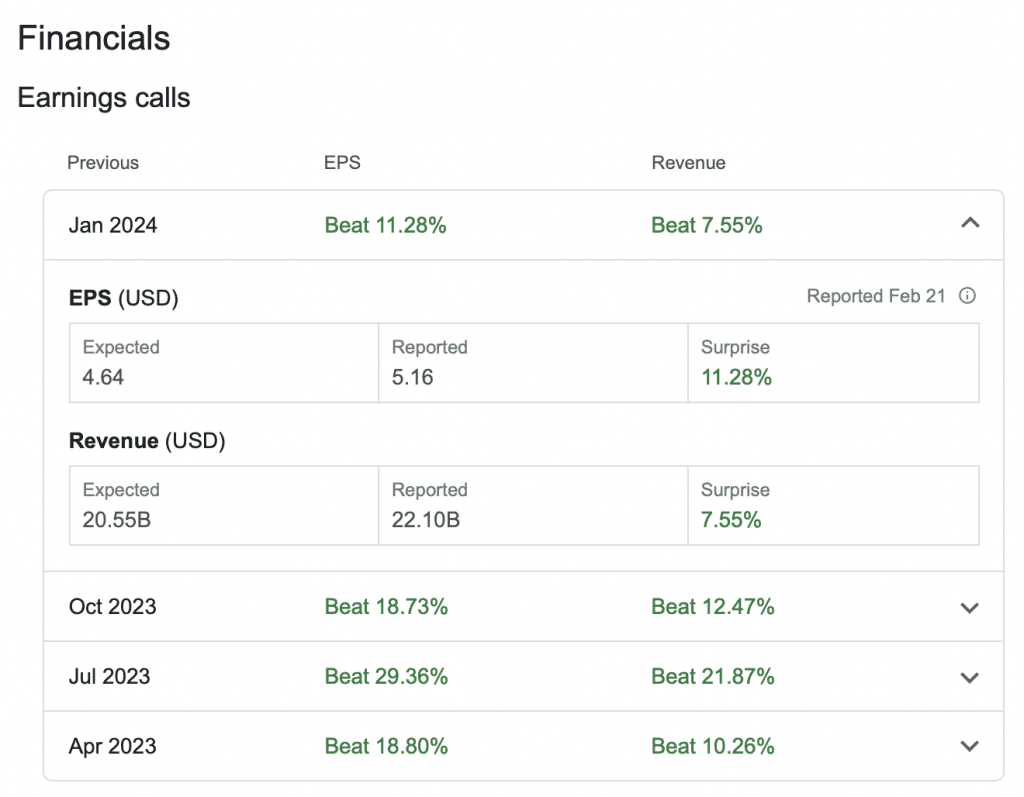Click the info icon beside Reported Feb 21
This screenshot has width=1024, height=797.
coord(968,295)
